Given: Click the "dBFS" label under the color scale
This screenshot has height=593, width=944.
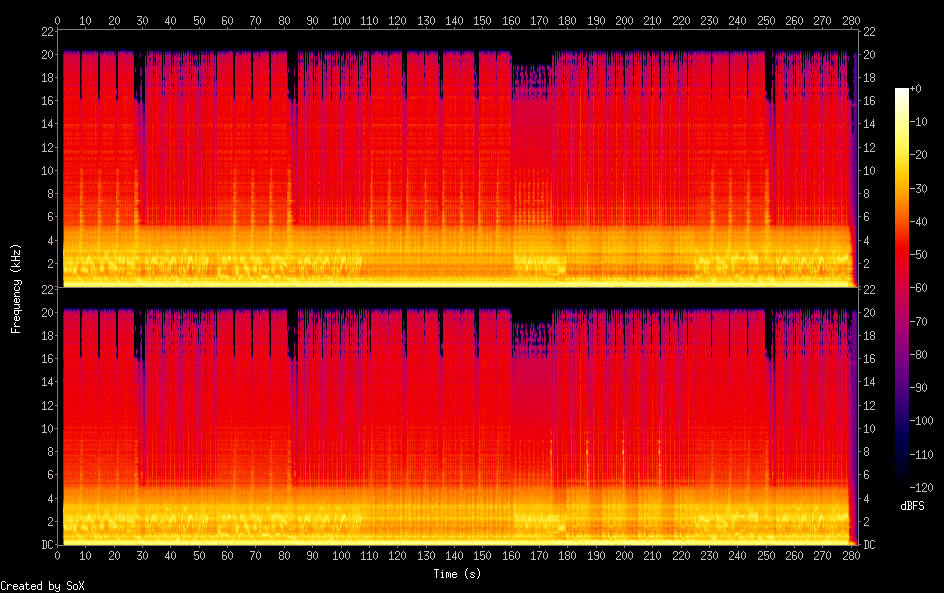Looking at the screenshot, I should (x=911, y=507).
